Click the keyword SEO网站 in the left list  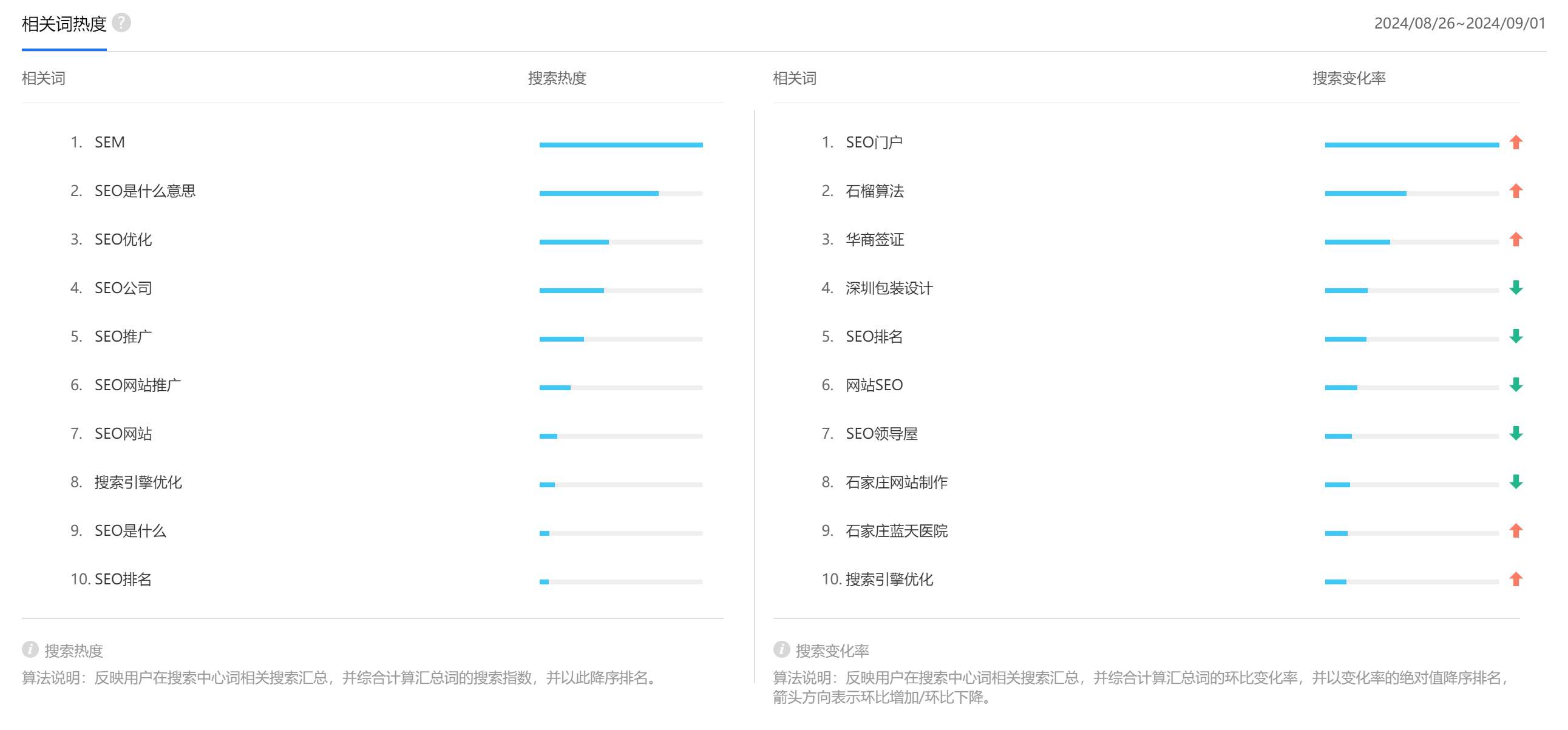[123, 434]
